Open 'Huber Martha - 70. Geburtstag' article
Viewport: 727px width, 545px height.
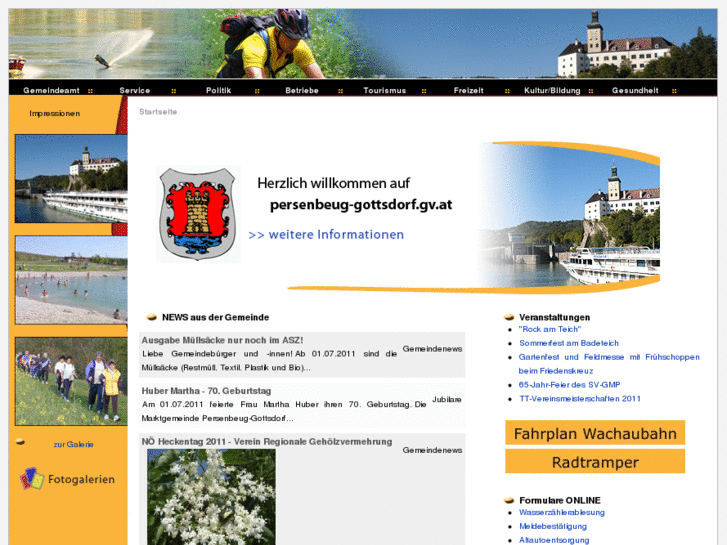click(x=206, y=391)
